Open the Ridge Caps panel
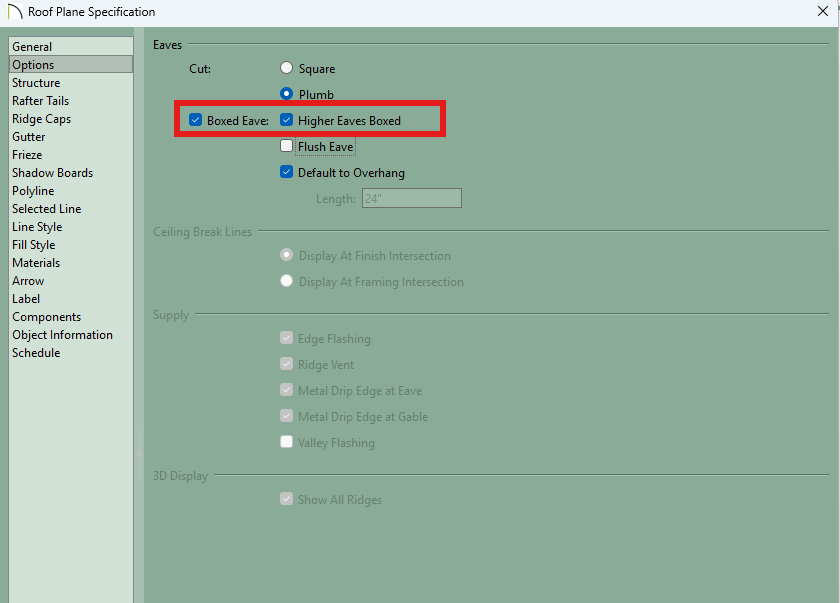 pos(41,119)
